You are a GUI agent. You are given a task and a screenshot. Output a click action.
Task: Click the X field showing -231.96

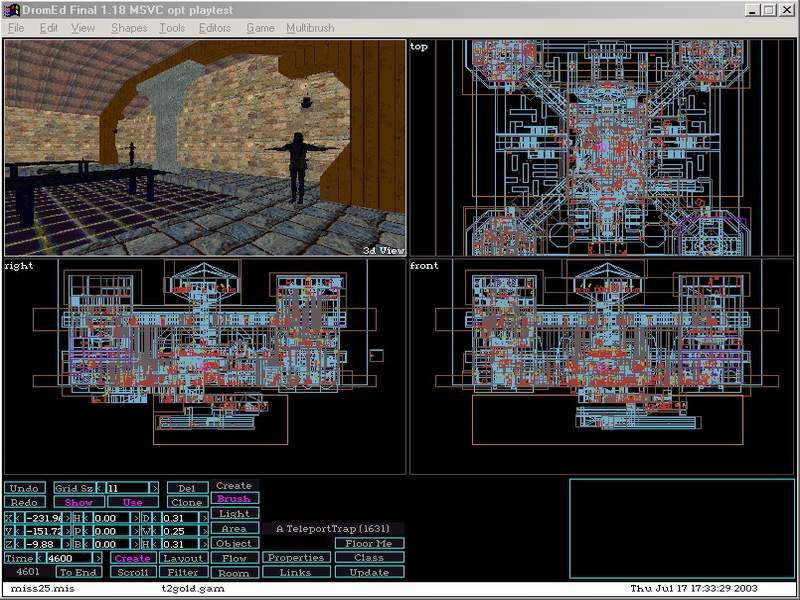[x=43, y=518]
